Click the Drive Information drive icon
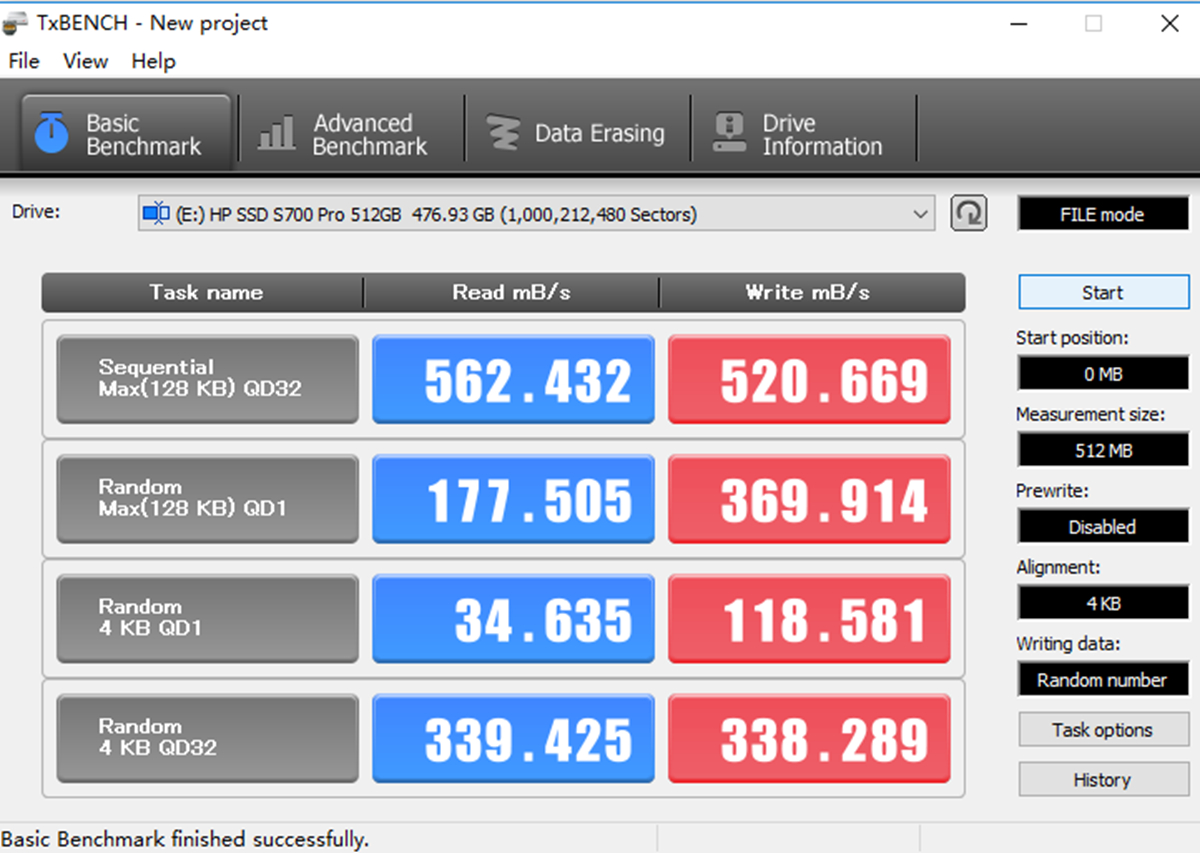Viewport: 1200px width, 853px height. pos(730,133)
